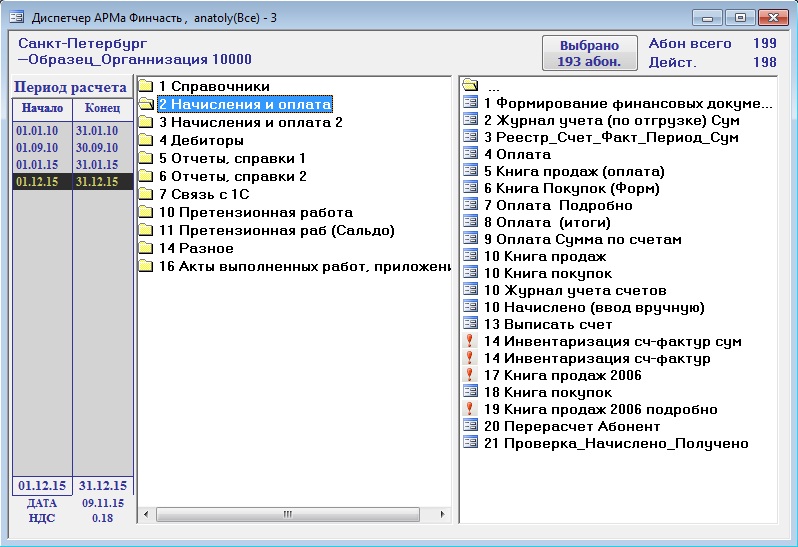Click the icon beside 13 Выписать счет
Image resolution: width=798 pixels, height=547 pixels.
tap(470, 324)
